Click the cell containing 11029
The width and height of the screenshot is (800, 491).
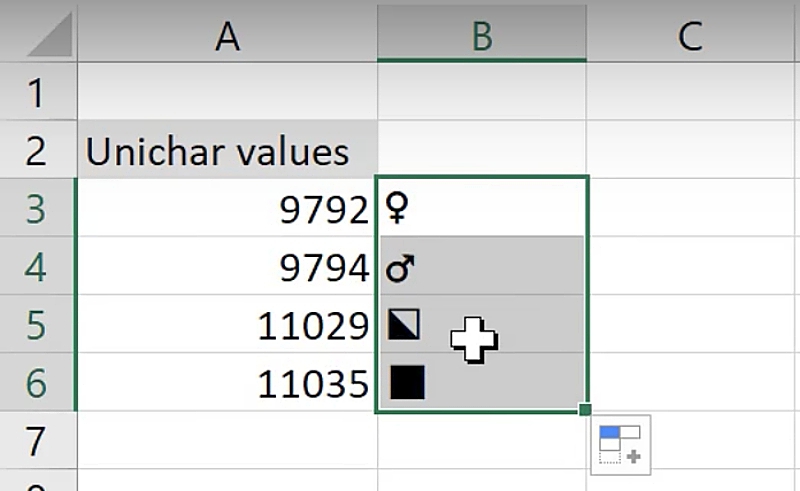[x=228, y=325]
